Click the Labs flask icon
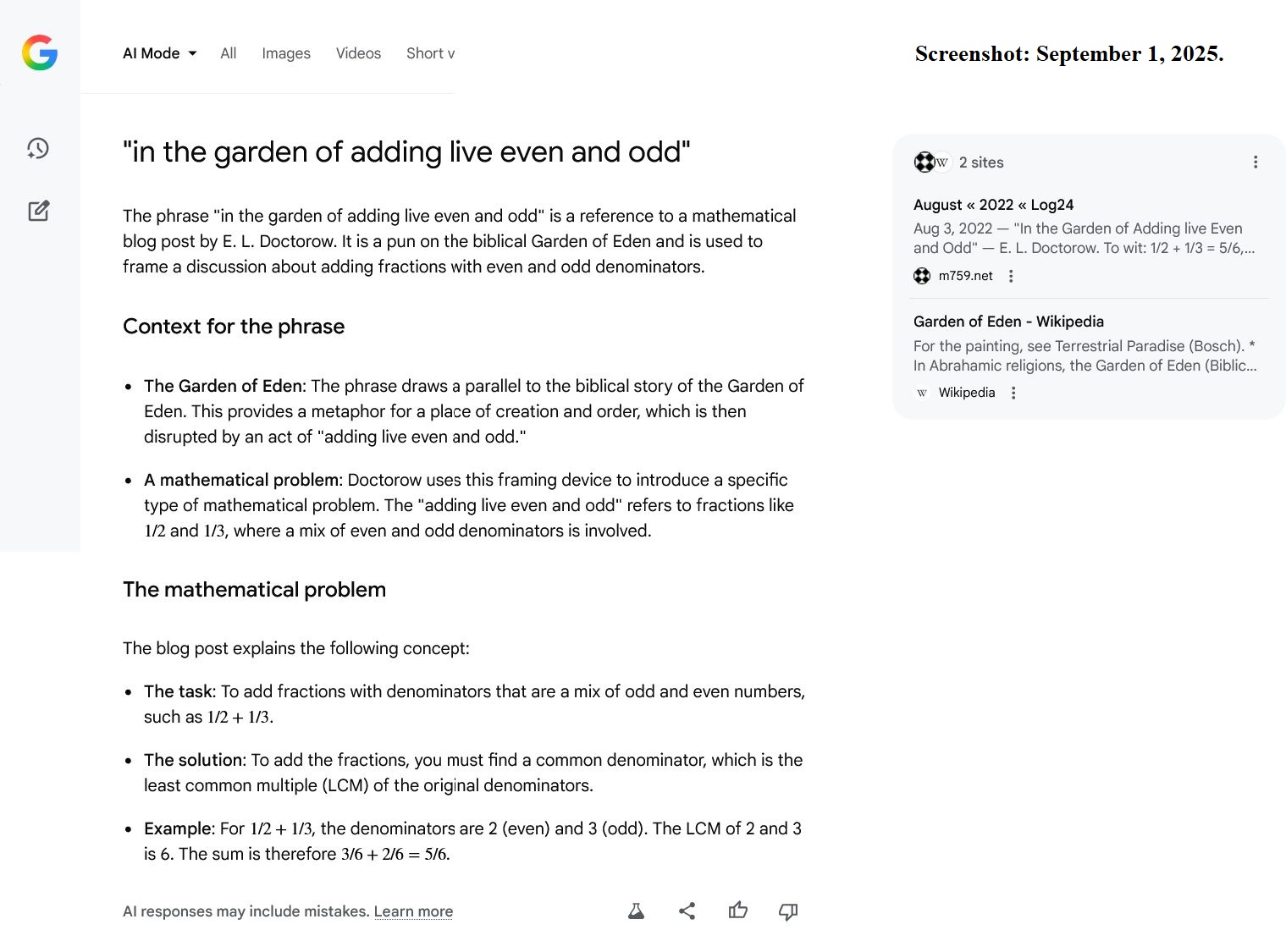 pyautogui.click(x=636, y=911)
